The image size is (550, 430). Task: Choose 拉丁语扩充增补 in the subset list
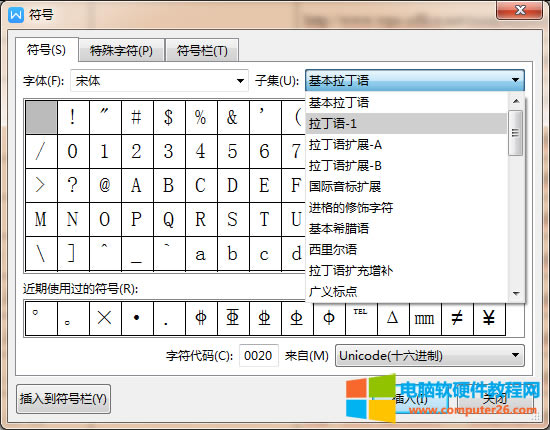click(406, 271)
